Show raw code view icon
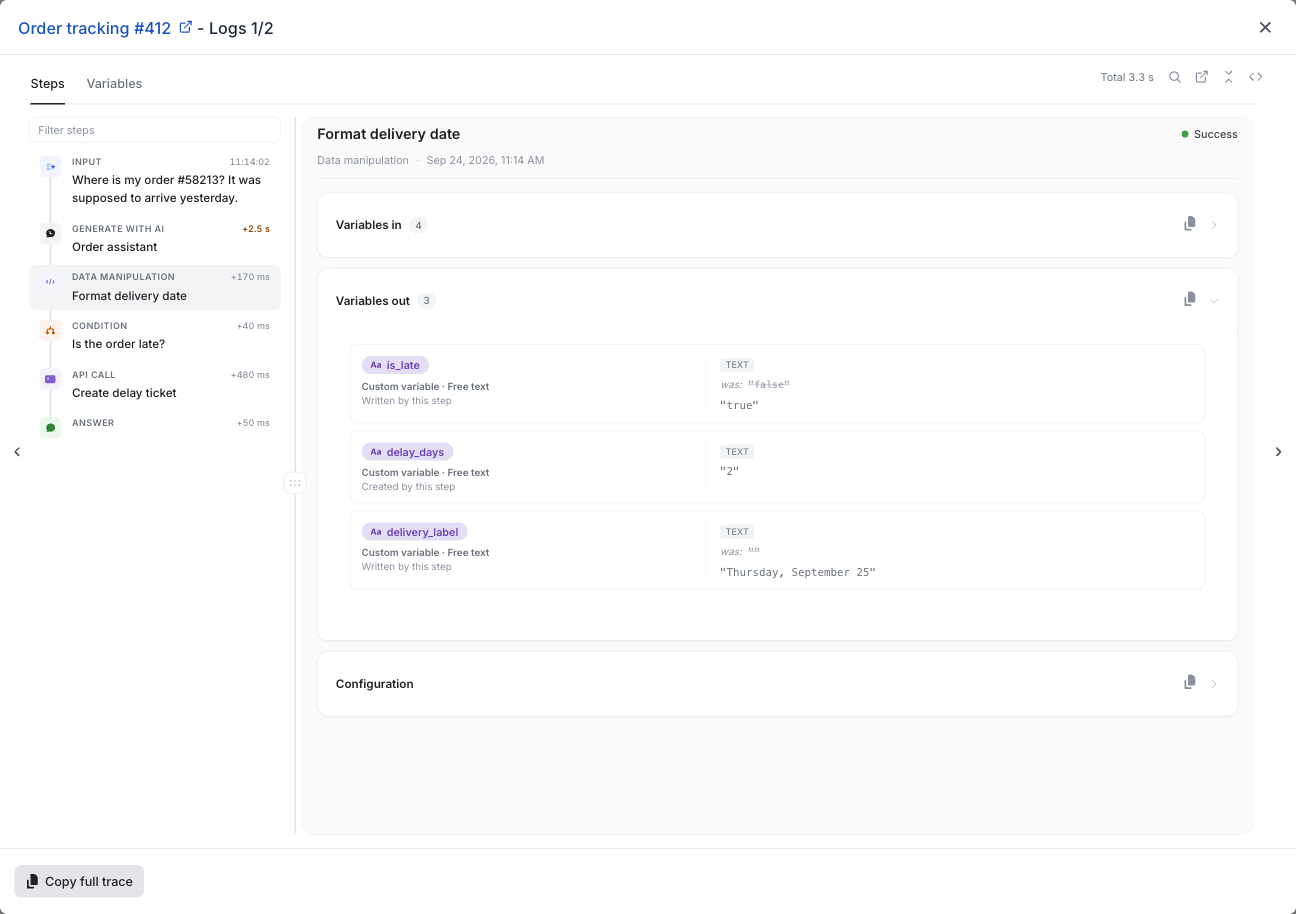This screenshot has width=1296, height=914. click(x=1256, y=77)
